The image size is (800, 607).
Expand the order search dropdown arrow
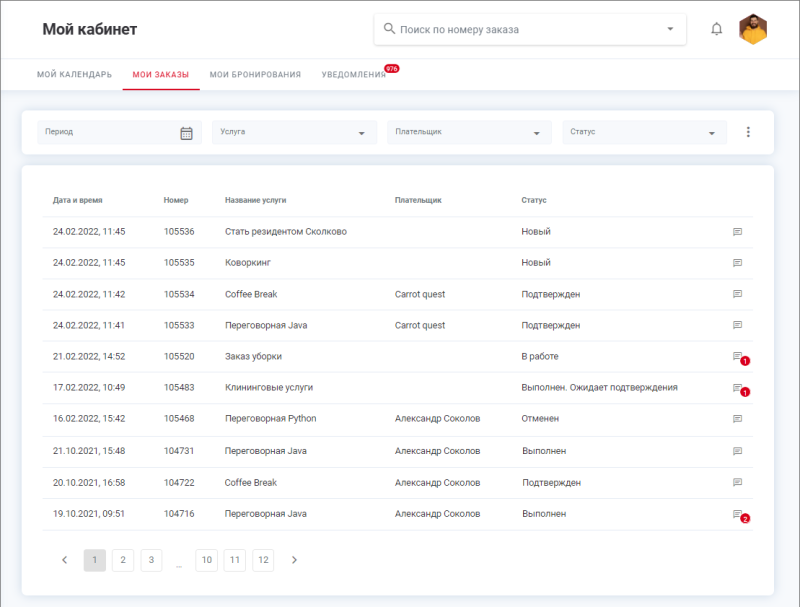pos(670,29)
